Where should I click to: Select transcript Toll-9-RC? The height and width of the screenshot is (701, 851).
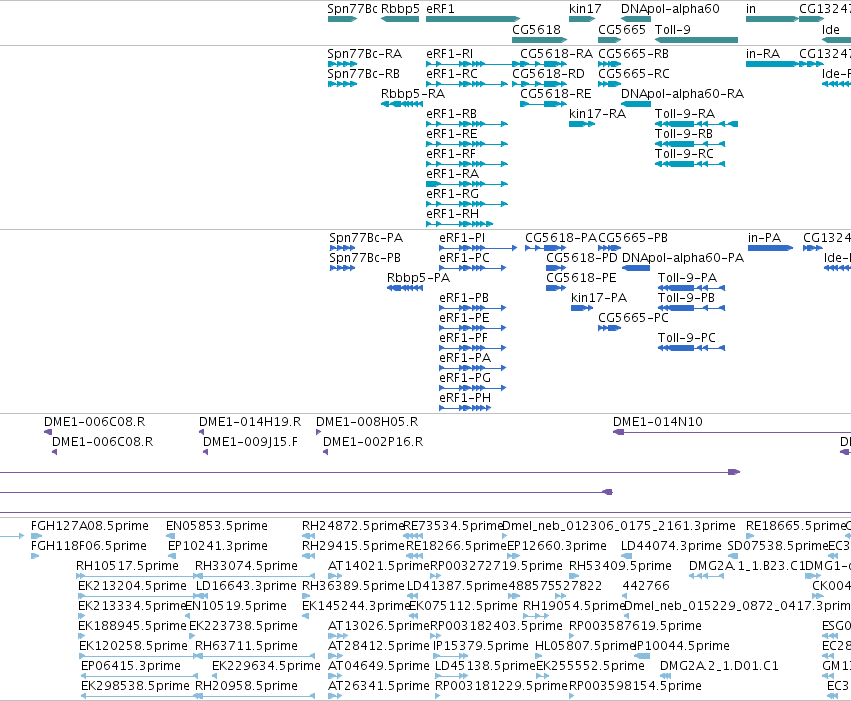click(684, 154)
